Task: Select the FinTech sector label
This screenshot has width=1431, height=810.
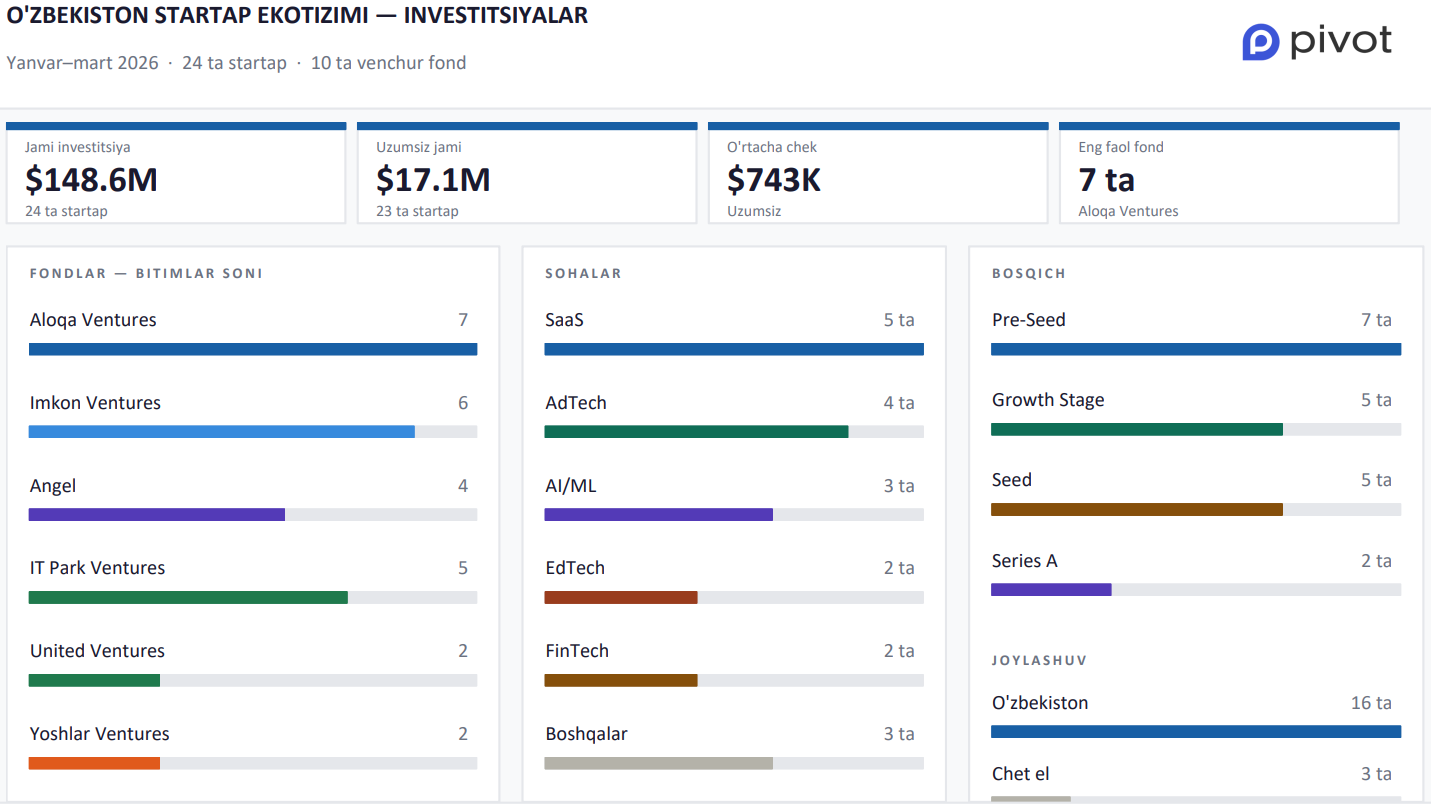Action: tap(577, 651)
